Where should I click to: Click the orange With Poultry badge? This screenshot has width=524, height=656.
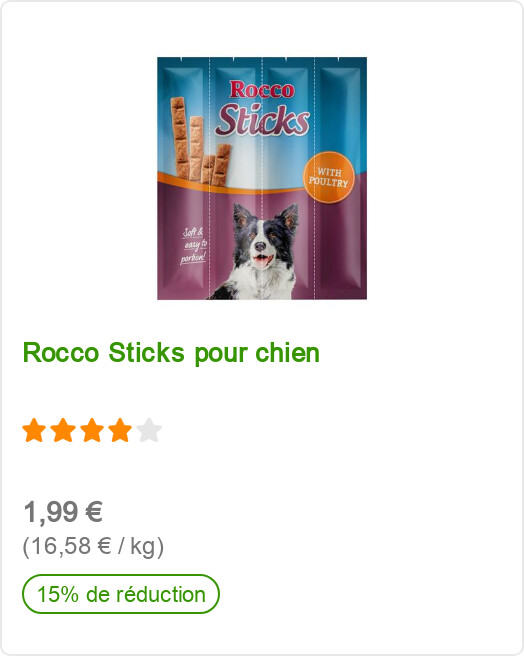tap(329, 177)
